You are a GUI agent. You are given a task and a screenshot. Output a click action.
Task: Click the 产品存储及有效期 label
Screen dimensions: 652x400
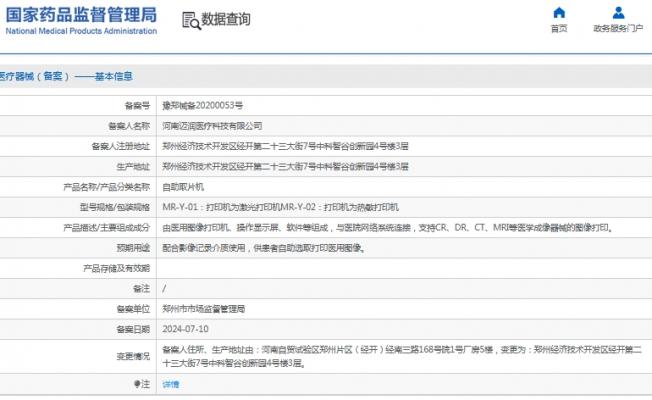coord(116,268)
